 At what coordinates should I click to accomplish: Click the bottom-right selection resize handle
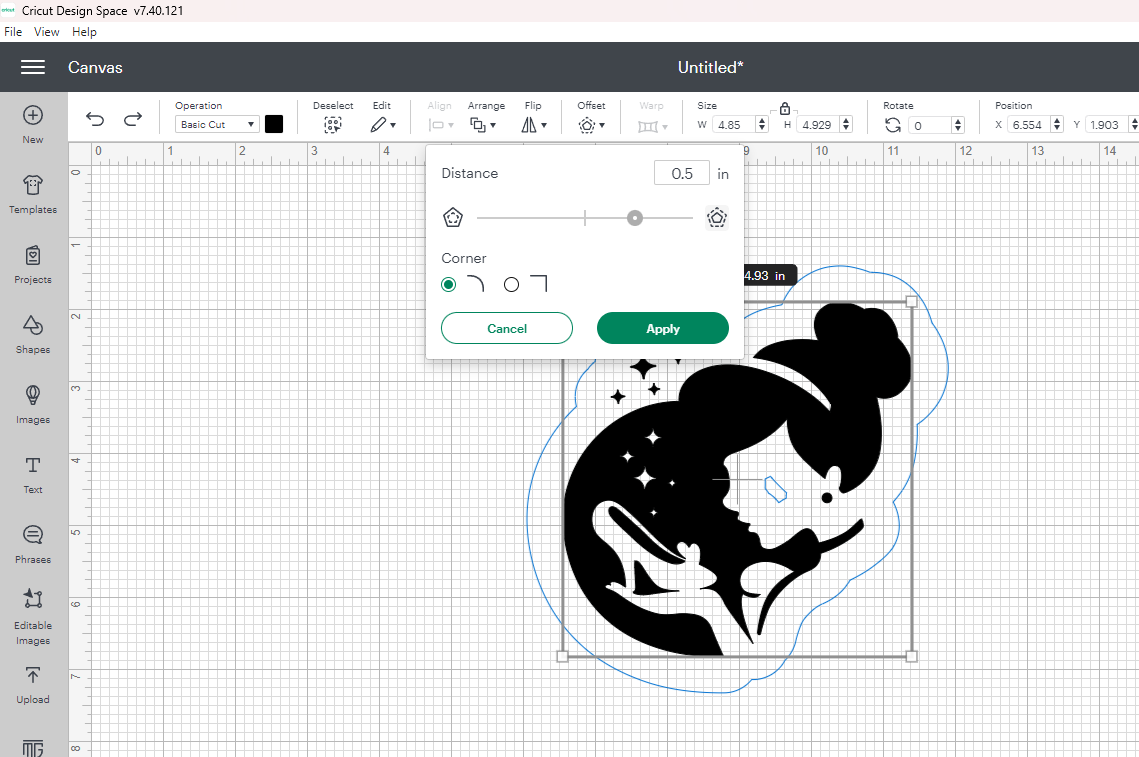tap(912, 657)
